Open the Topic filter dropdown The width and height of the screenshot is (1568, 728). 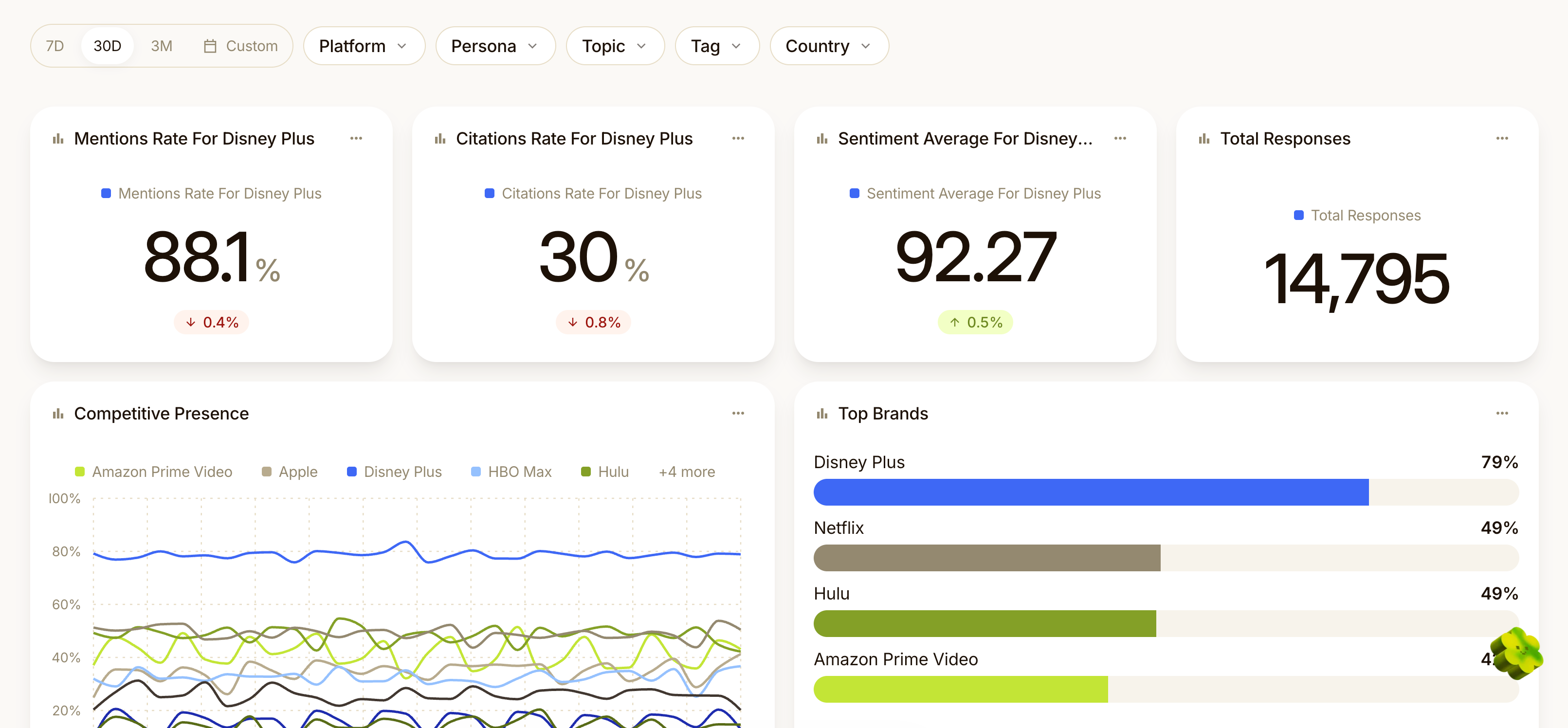click(615, 46)
